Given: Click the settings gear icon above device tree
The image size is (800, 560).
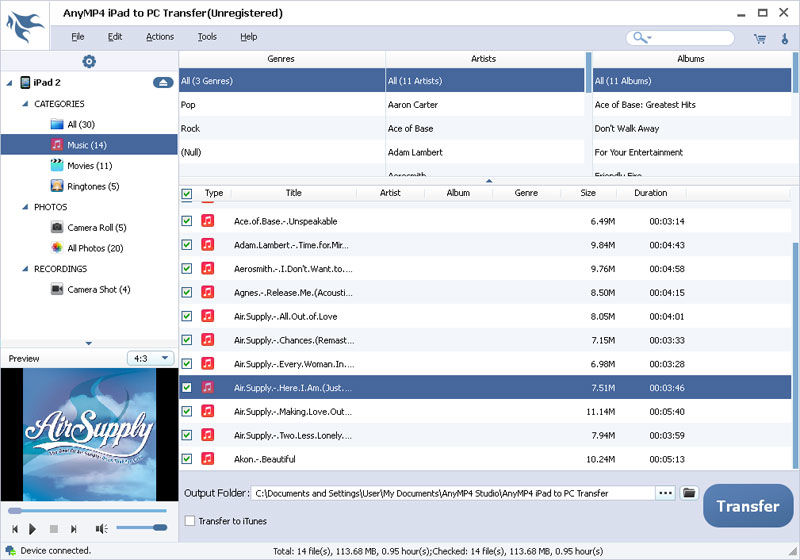Looking at the screenshot, I should [x=89, y=61].
